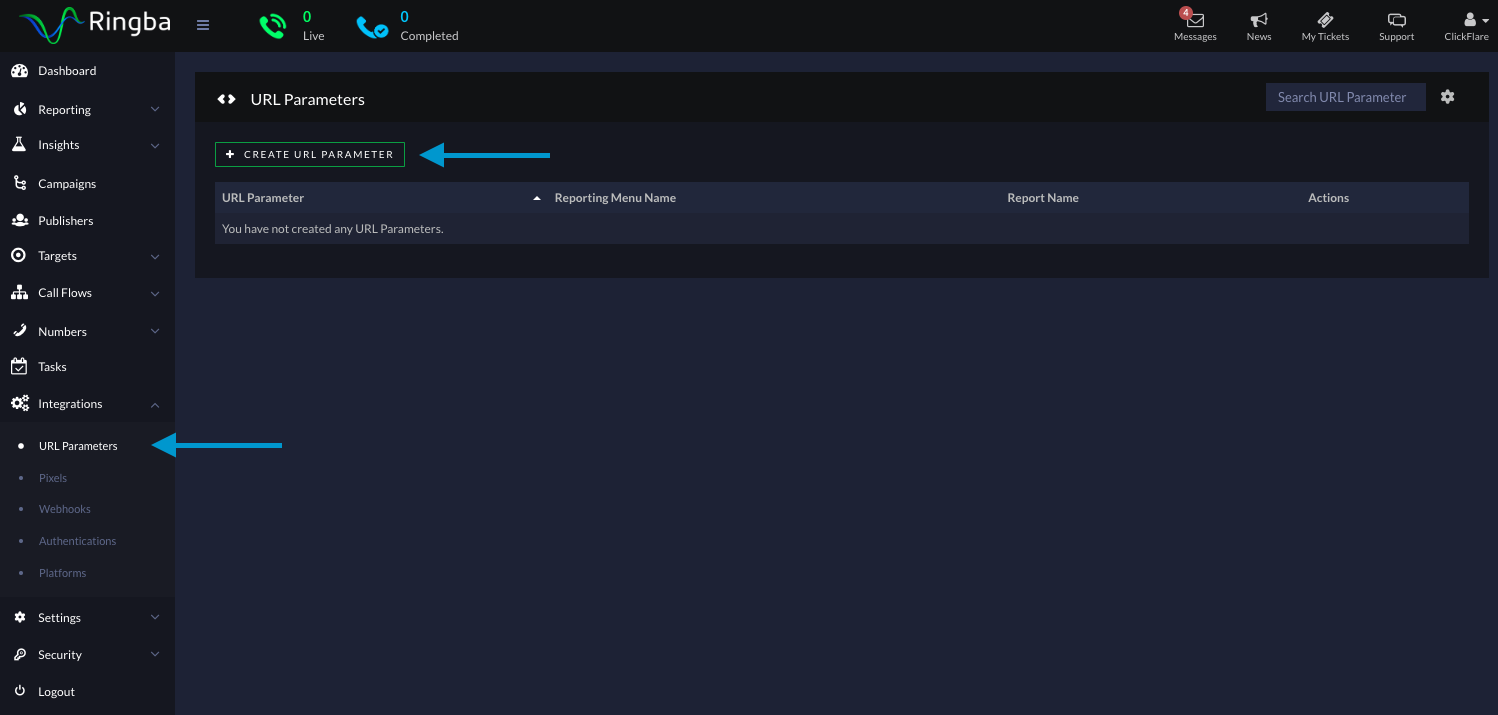Sort by URL Parameter column header
This screenshot has height=715, width=1498.
(x=263, y=198)
